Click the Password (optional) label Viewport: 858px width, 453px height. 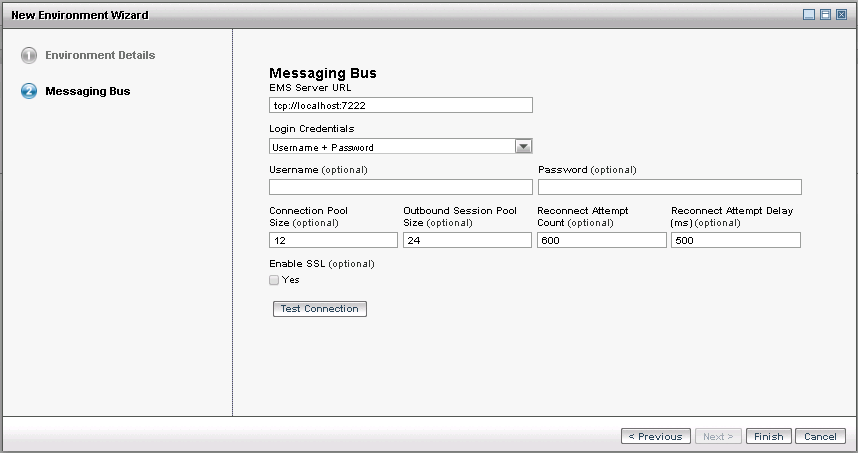[587, 170]
